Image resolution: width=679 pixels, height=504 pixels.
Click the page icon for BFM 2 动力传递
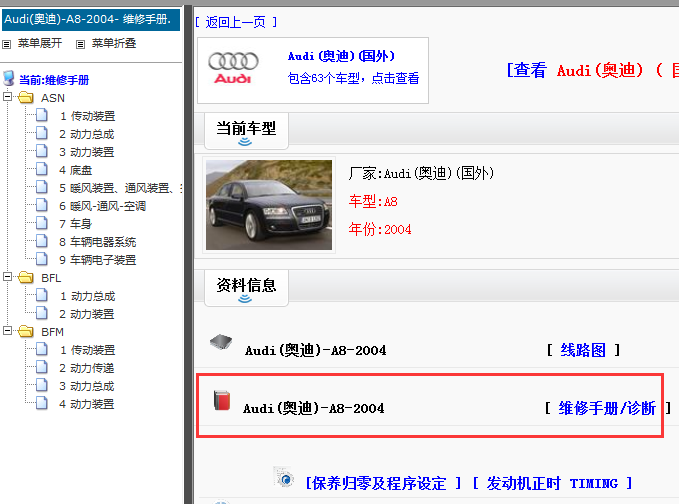[42, 367]
